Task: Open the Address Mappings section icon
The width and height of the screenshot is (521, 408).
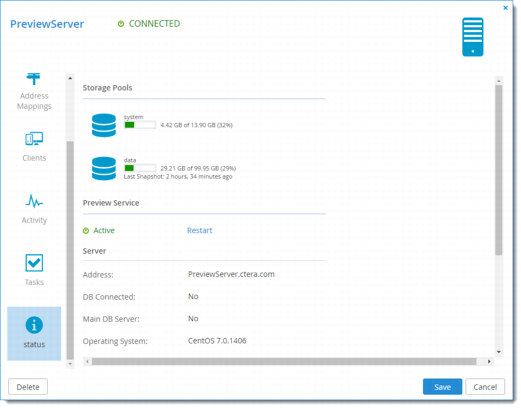Action: coord(34,79)
